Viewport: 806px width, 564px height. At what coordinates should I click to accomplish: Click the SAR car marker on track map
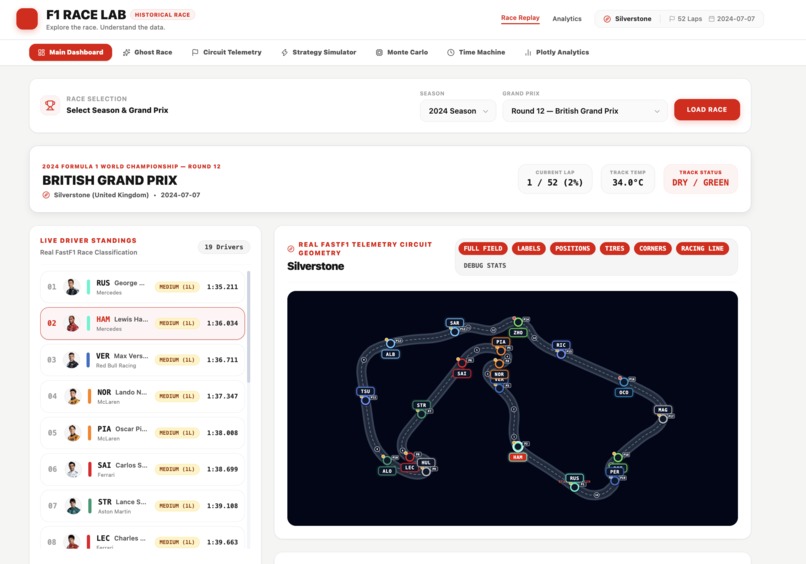454,332
